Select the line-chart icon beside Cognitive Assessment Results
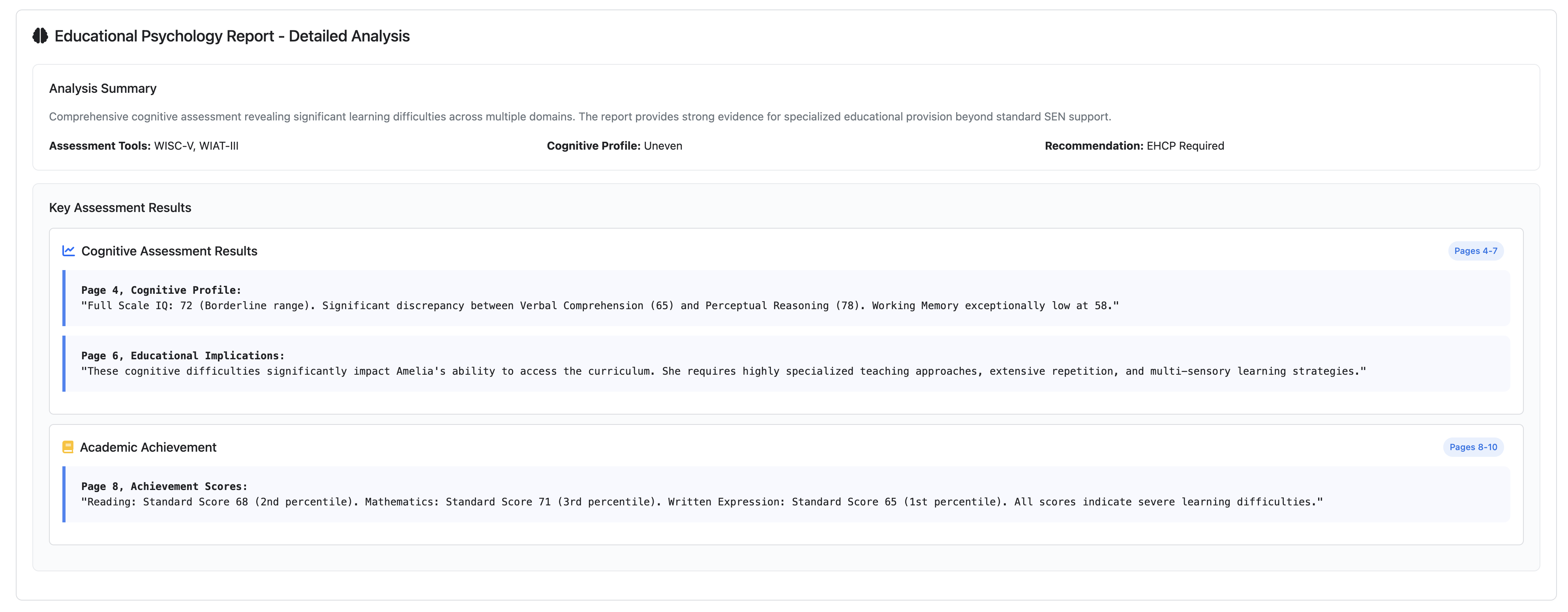 (68, 250)
